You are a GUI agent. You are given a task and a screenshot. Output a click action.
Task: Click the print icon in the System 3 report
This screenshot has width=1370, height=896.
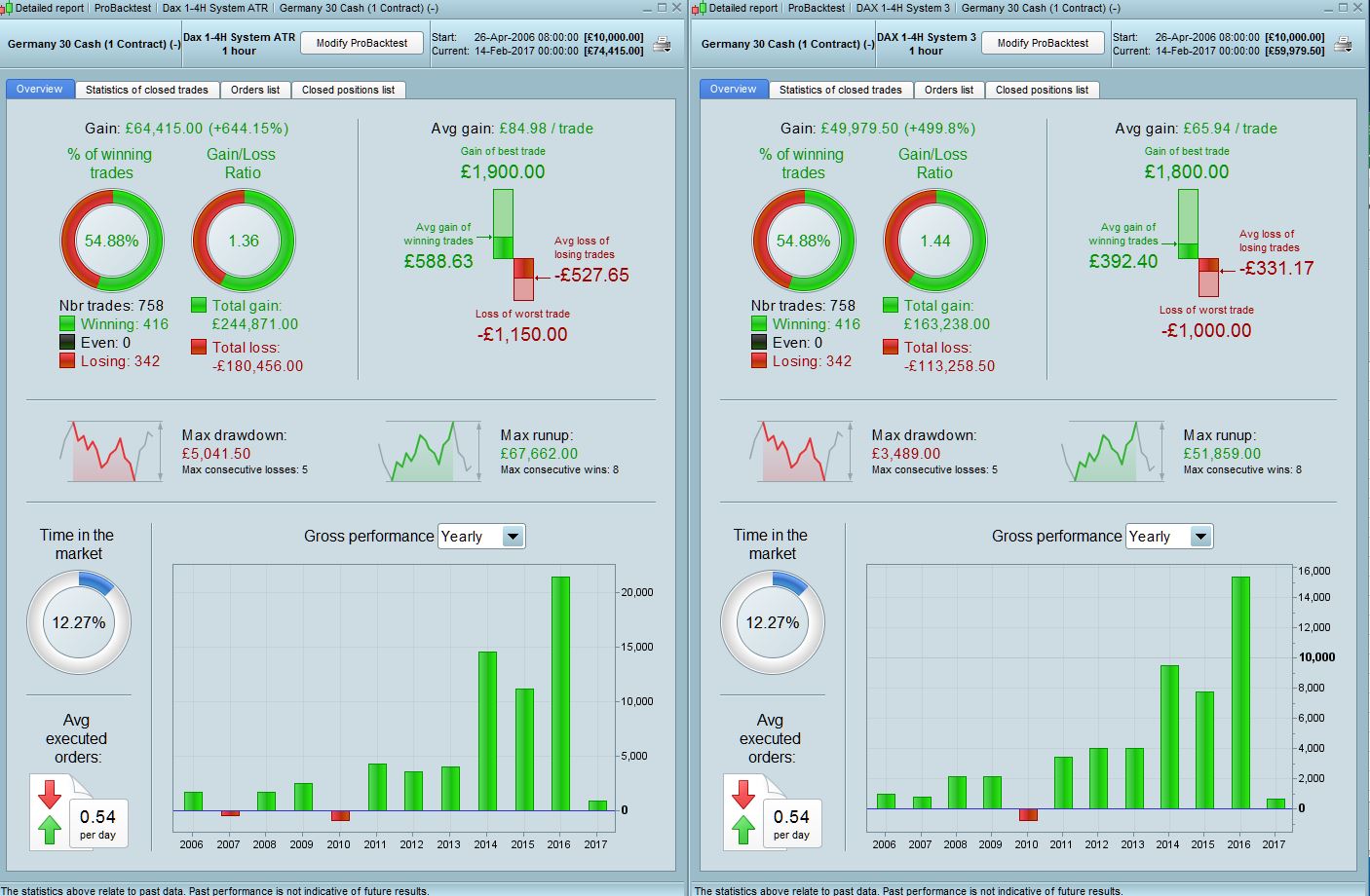1343,44
